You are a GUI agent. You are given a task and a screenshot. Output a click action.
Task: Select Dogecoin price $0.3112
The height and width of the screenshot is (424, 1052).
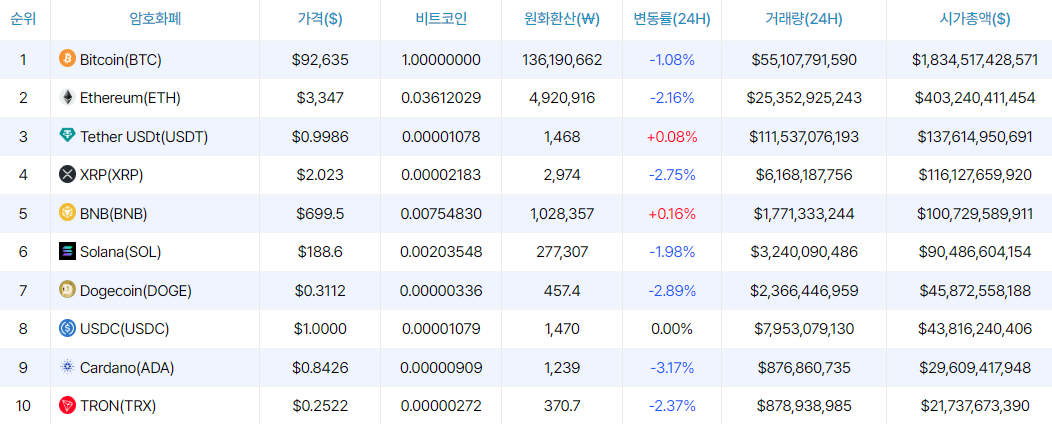[x=320, y=291]
